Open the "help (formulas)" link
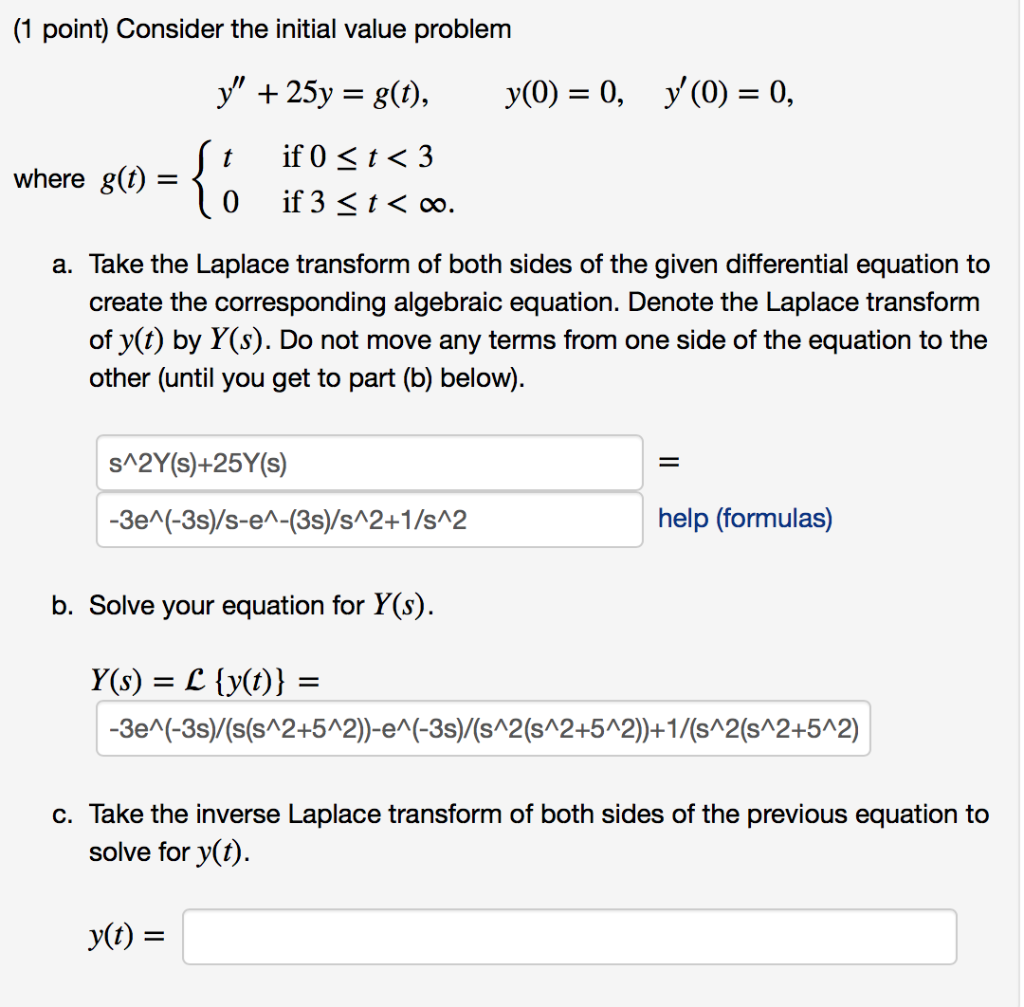The image size is (1024, 1007). coord(744,518)
